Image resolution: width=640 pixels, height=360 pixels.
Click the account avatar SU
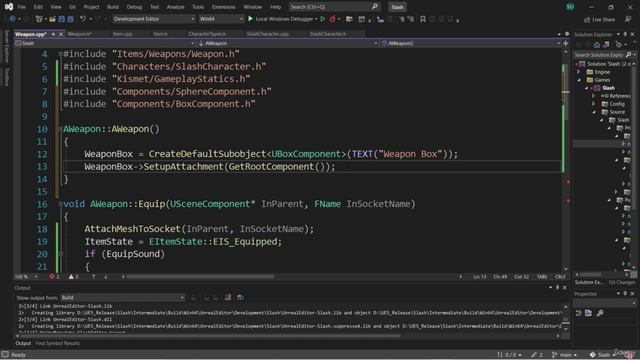click(x=570, y=7)
